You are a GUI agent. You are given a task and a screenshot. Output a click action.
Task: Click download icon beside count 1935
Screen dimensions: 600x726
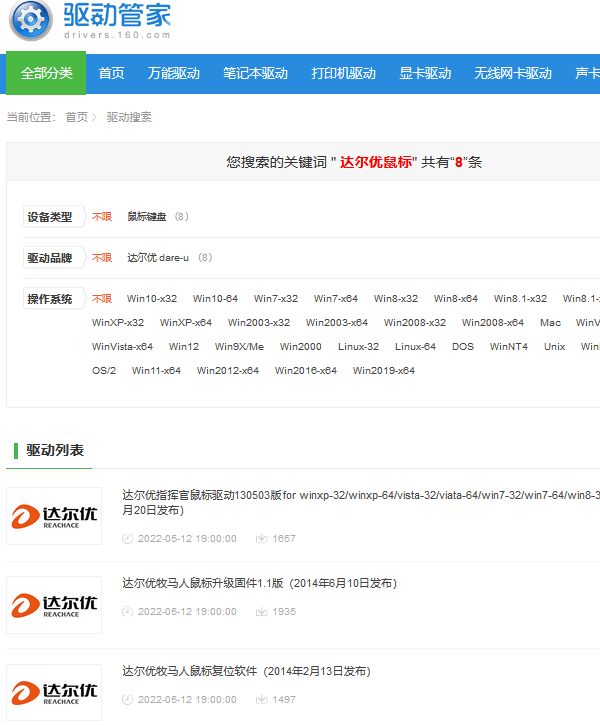(x=262, y=612)
